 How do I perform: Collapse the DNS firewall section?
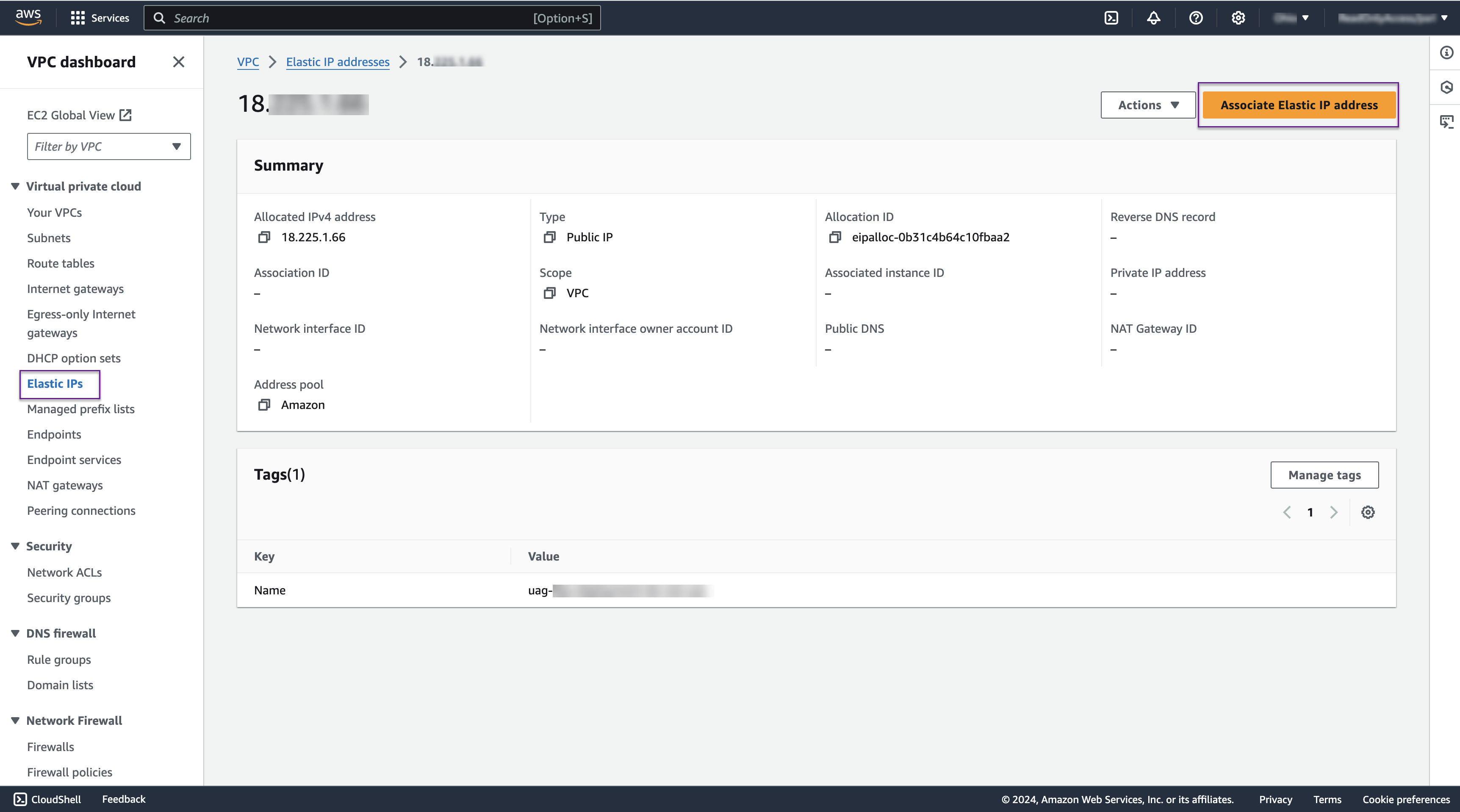coord(15,633)
